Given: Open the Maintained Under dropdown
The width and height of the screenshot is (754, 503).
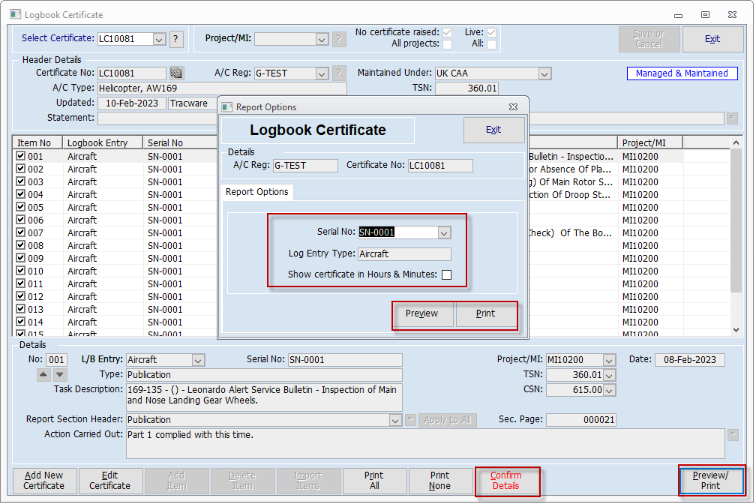Looking at the screenshot, I should pyautogui.click(x=544, y=74).
